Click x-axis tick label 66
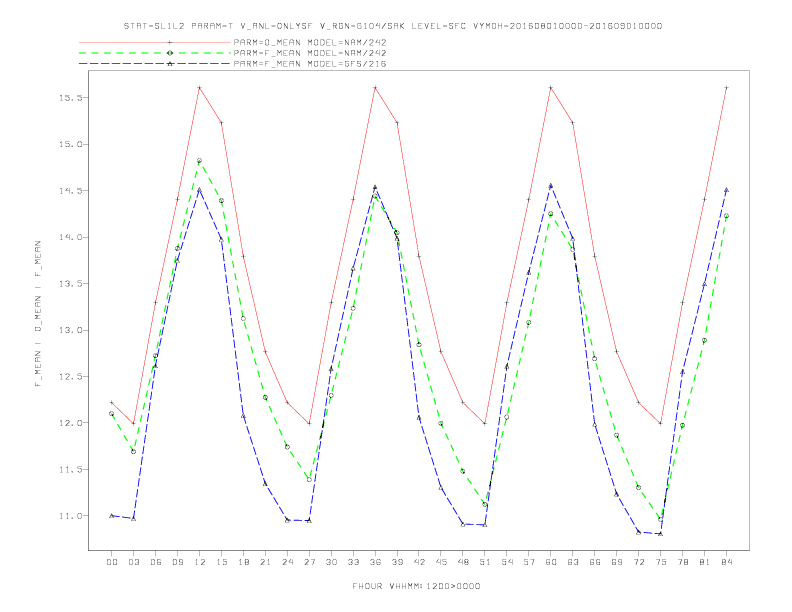792x612 pixels. [x=595, y=562]
